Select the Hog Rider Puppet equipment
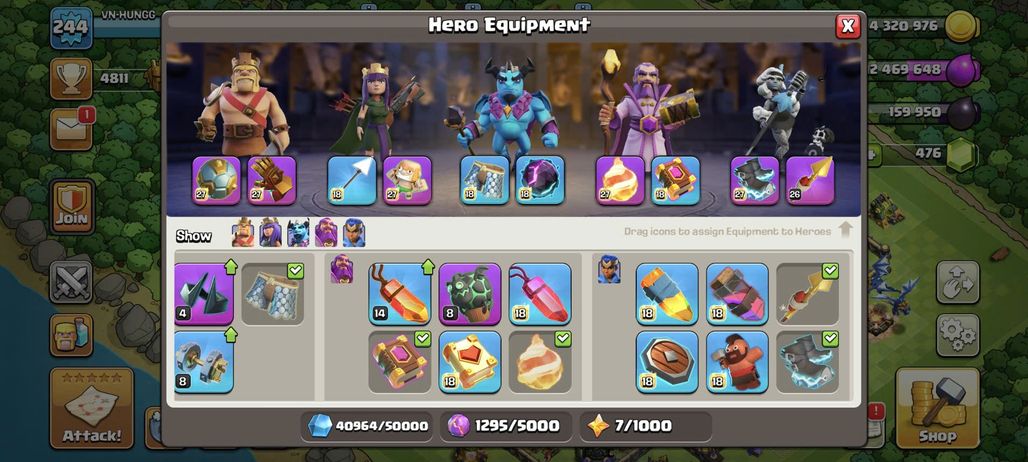This screenshot has width=1028, height=462. (x=738, y=362)
